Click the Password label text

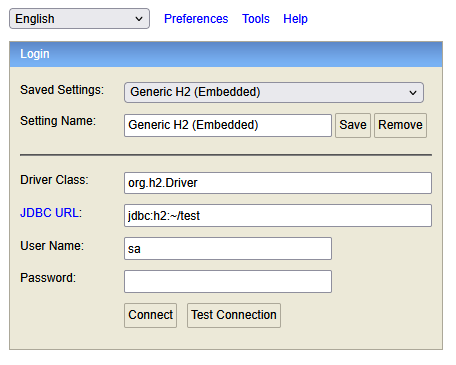(x=48, y=278)
